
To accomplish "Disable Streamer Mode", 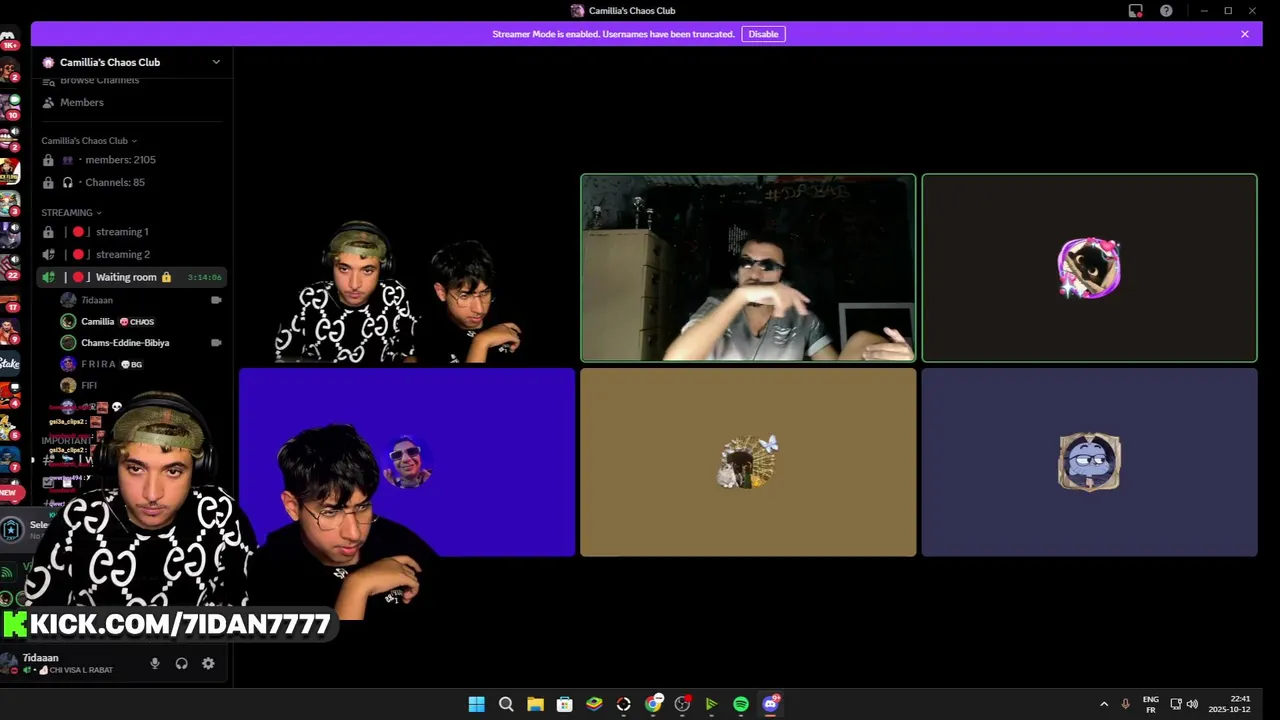I will (763, 34).
